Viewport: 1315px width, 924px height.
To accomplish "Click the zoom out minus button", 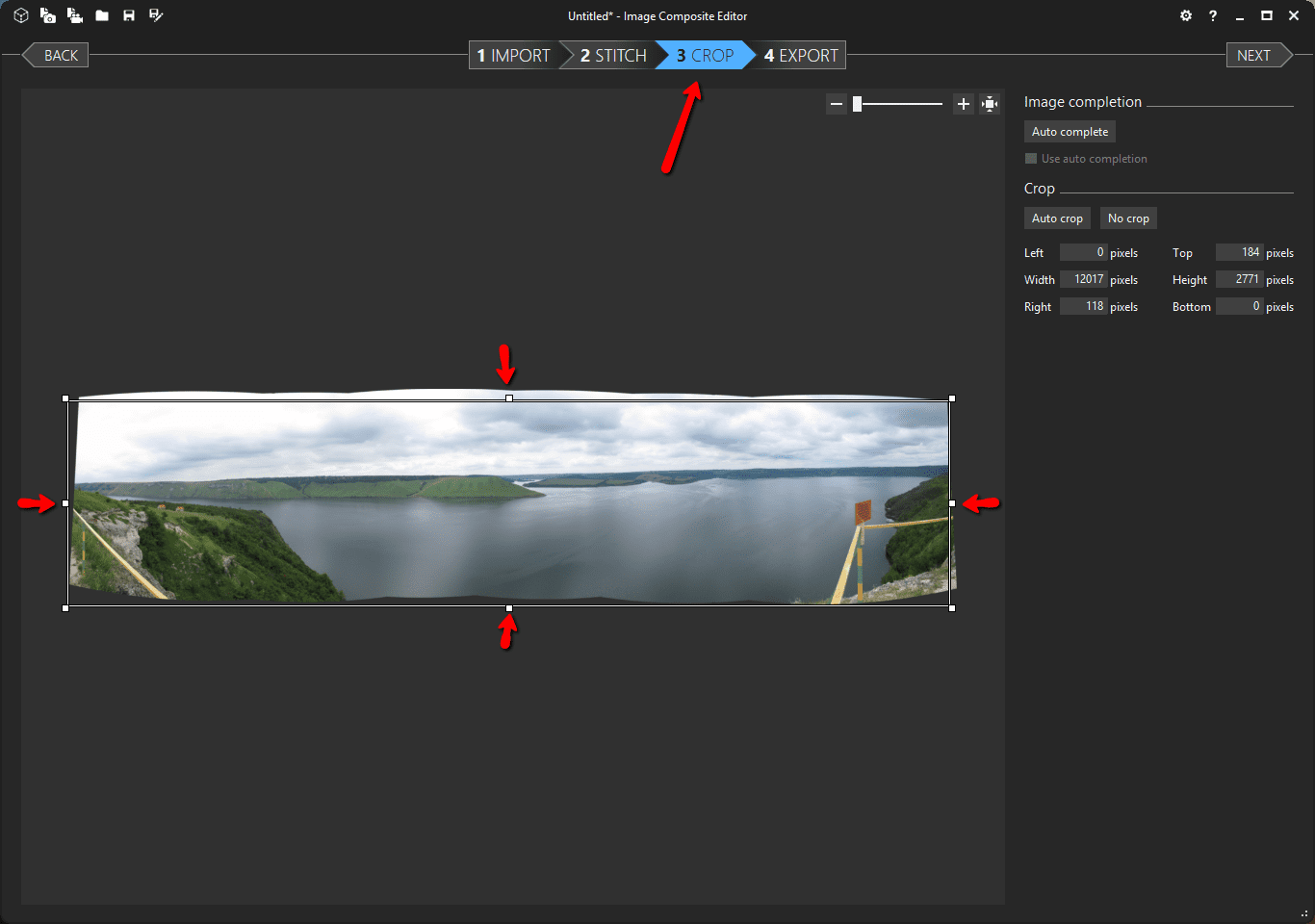I will (x=836, y=104).
